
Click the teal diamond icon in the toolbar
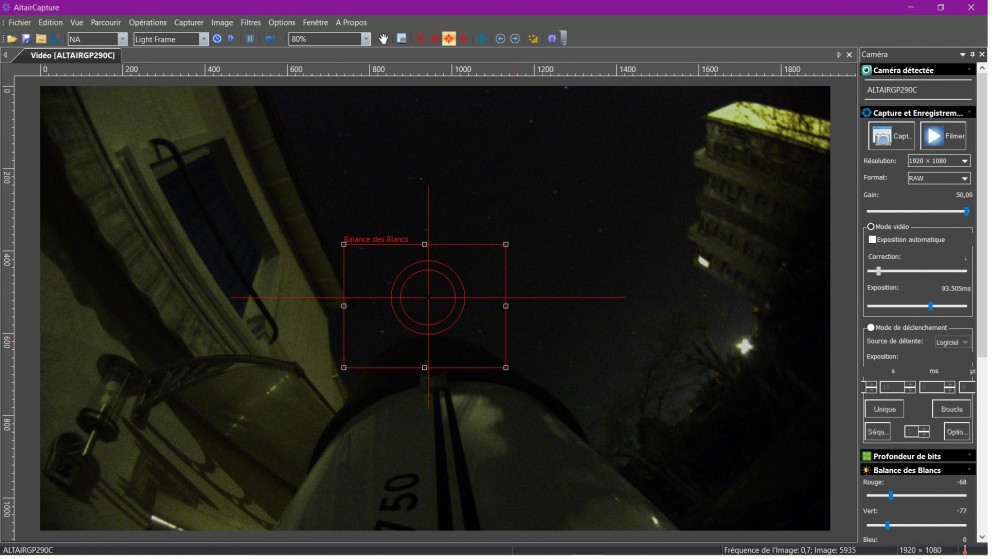coord(482,39)
